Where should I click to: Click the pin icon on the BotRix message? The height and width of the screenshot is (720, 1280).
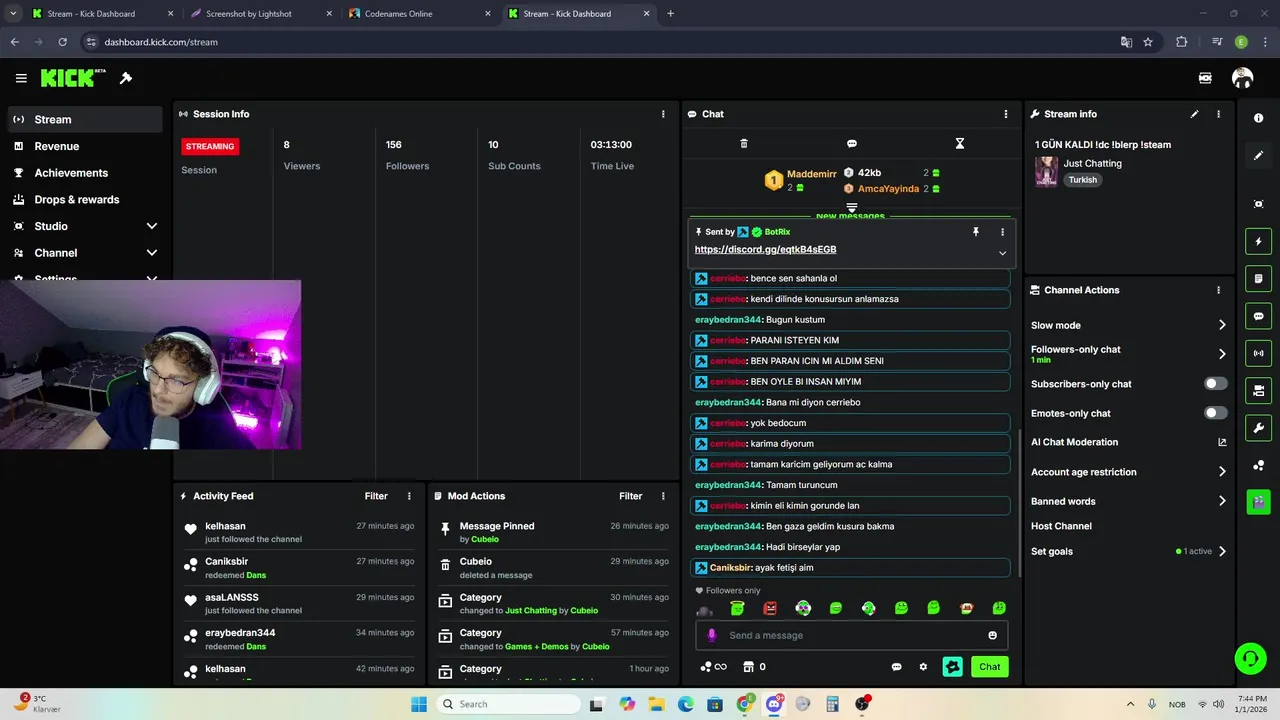click(976, 232)
